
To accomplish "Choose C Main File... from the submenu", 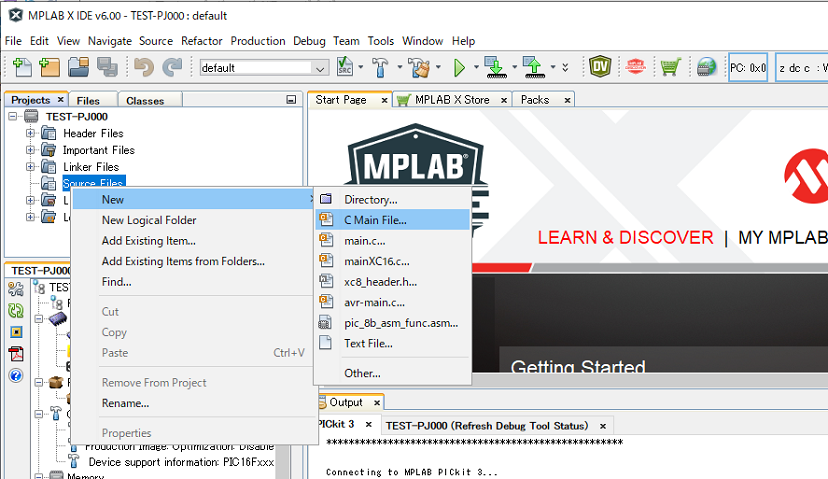I will 392,220.
